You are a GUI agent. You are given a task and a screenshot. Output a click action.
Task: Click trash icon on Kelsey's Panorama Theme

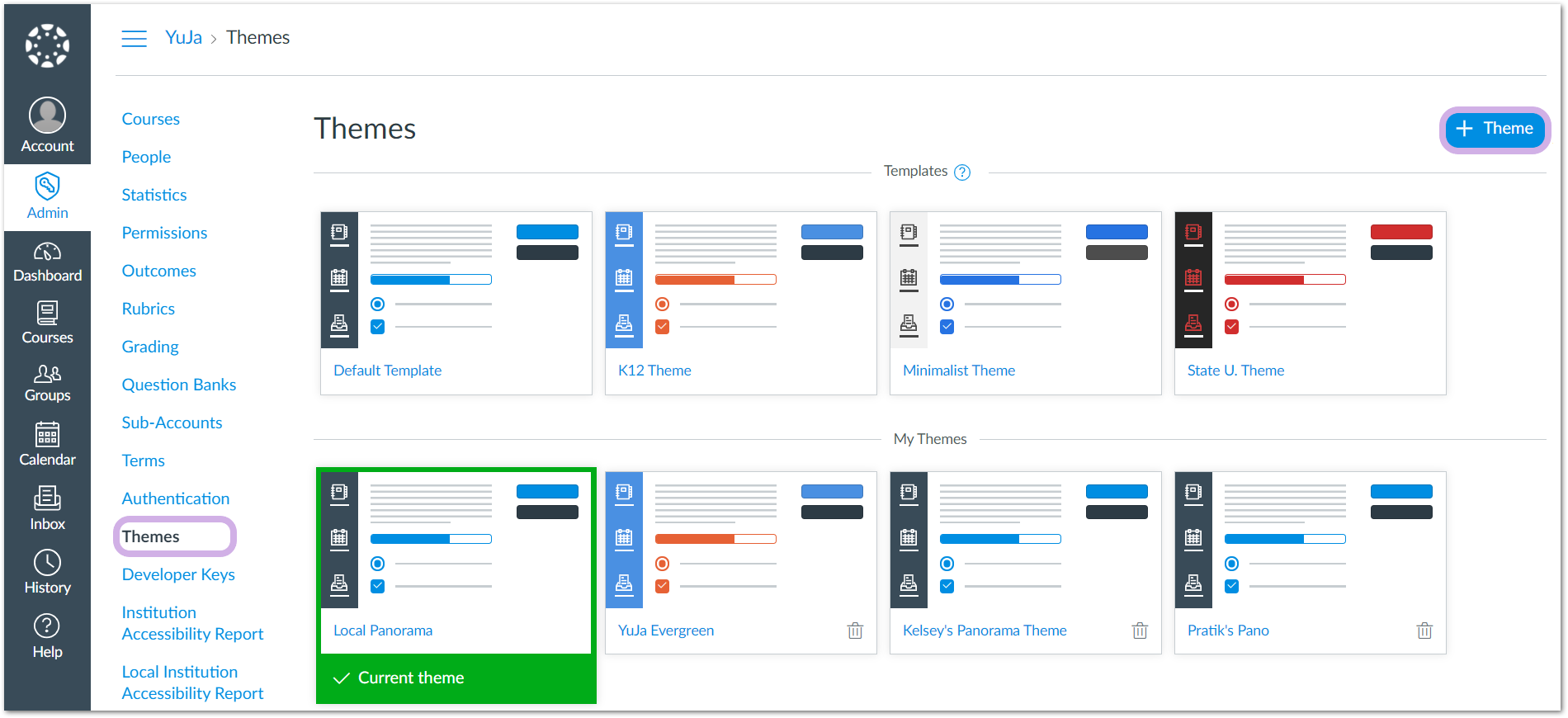(x=1140, y=631)
